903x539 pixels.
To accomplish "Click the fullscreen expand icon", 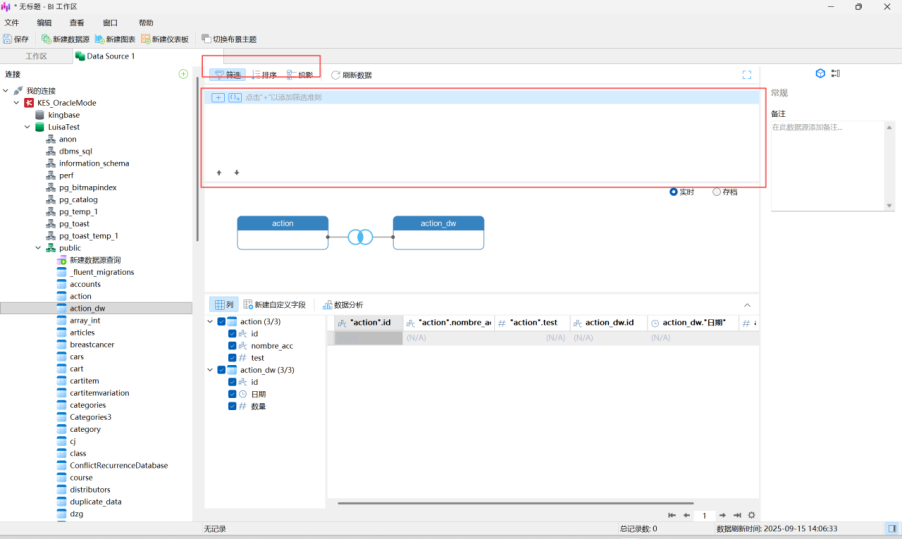I will pyautogui.click(x=746, y=75).
